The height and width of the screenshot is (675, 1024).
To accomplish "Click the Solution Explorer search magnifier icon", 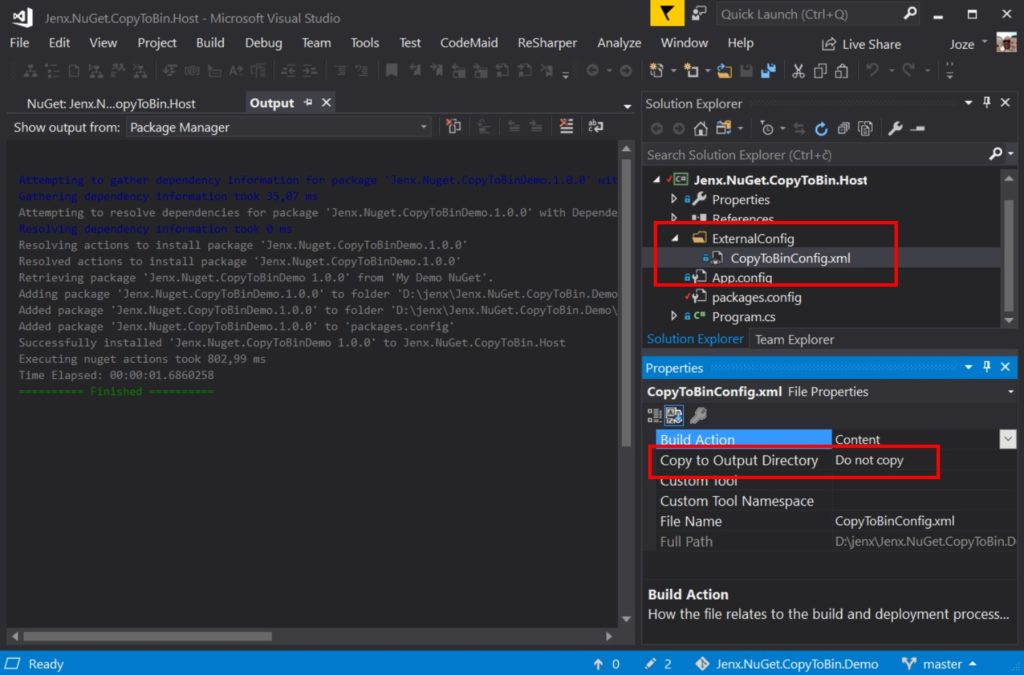I will click(995, 154).
